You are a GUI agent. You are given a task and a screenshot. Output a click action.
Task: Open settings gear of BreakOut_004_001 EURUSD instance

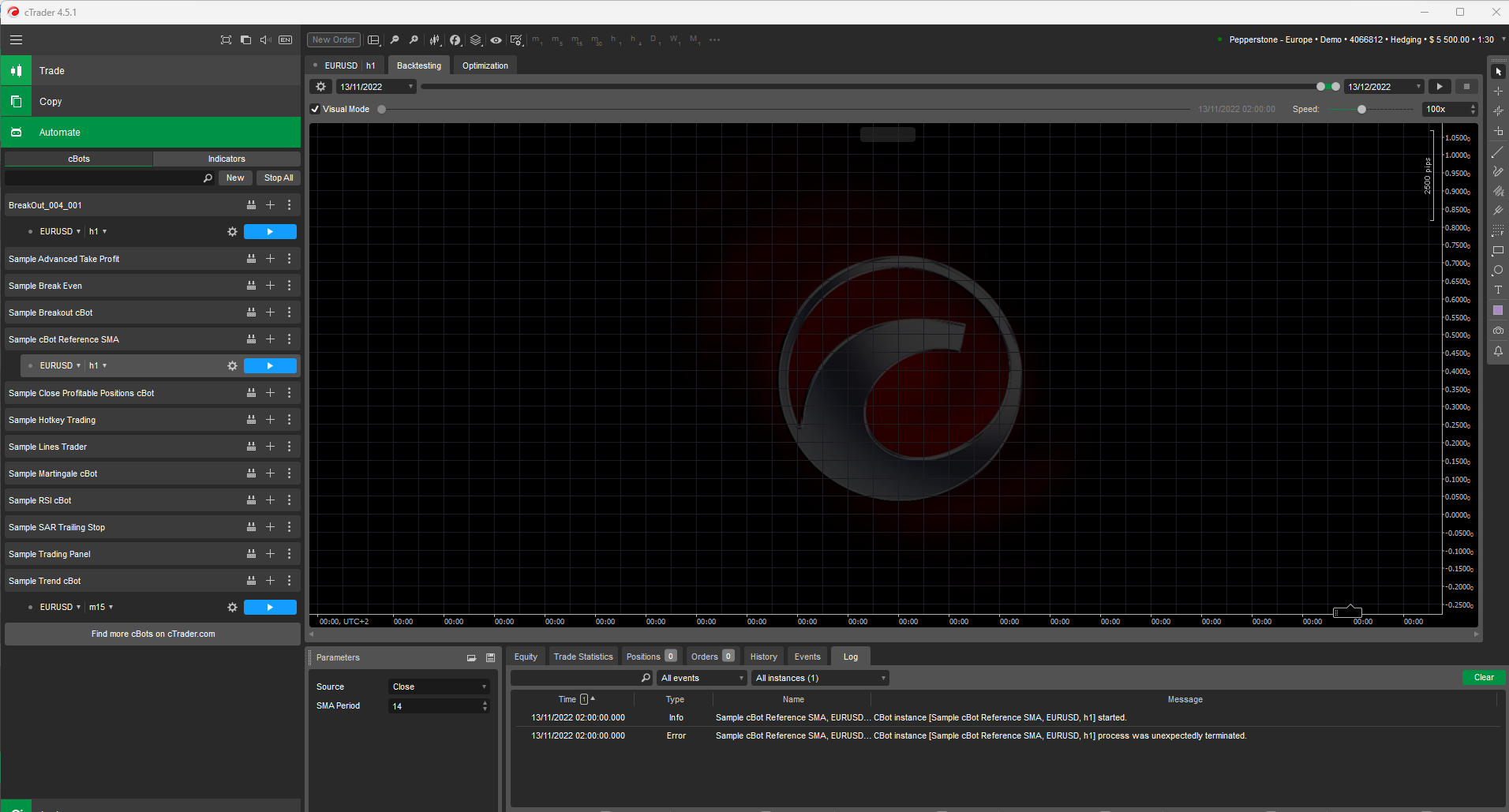[x=232, y=231]
